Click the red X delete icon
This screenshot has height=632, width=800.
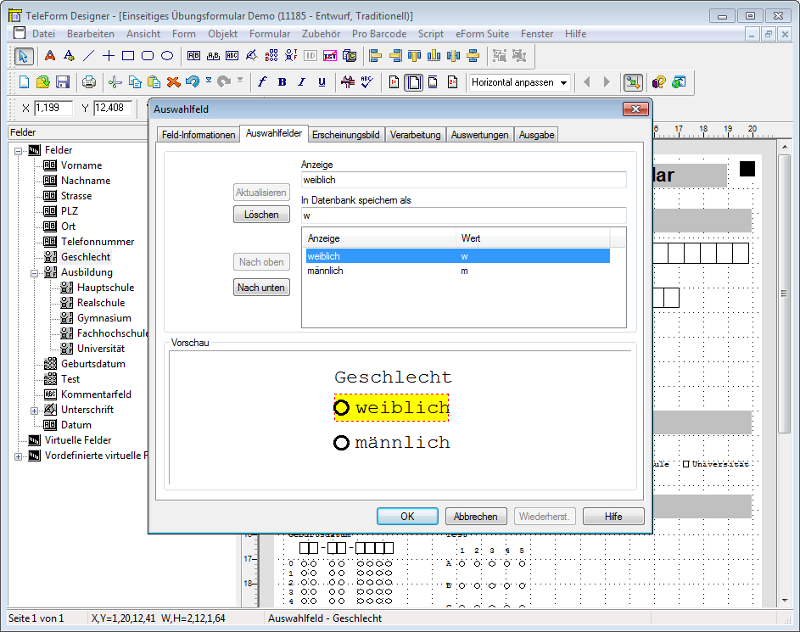click(173, 82)
